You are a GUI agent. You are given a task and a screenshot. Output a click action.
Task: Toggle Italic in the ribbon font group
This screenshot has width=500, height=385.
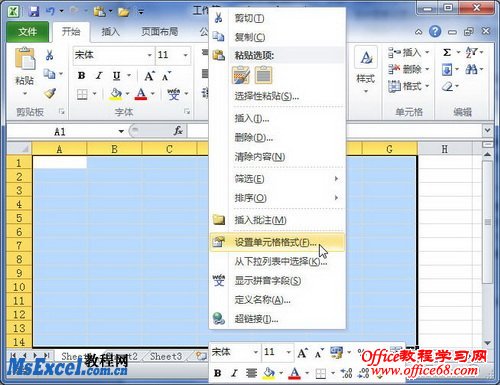[99, 76]
